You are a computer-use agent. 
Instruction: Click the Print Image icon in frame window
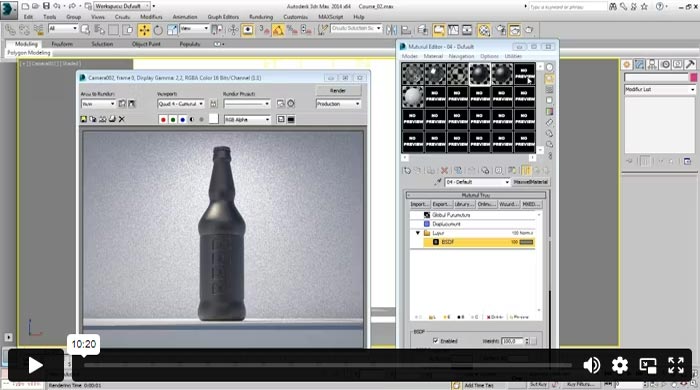(x=112, y=119)
